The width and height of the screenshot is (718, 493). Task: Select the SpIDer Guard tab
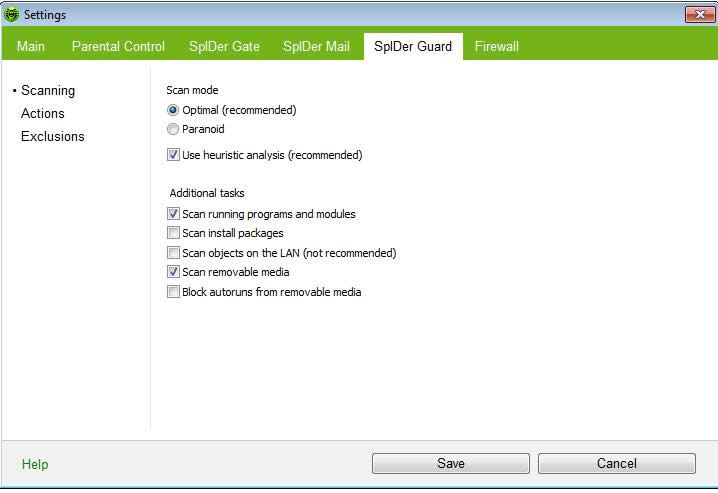[413, 46]
